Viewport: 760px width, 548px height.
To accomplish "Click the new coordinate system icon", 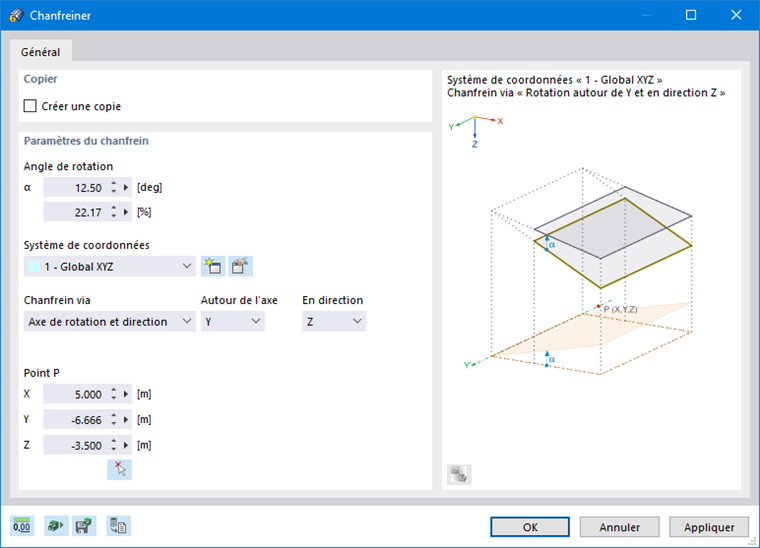I will pyautogui.click(x=213, y=266).
